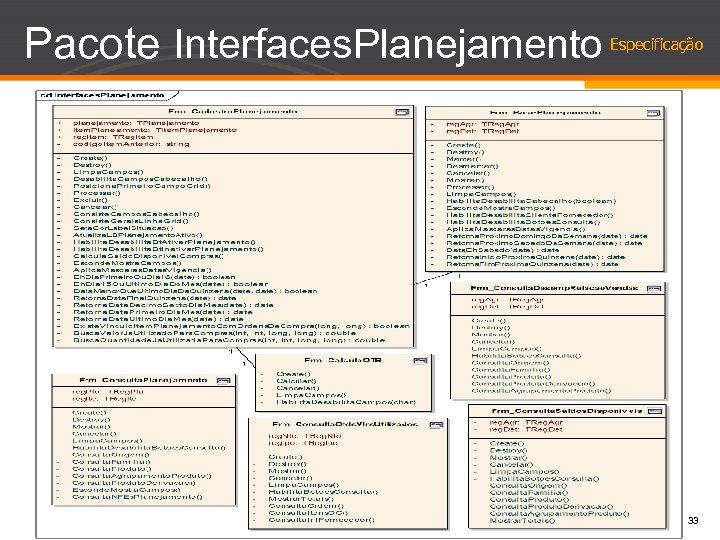Click 'regAgr: TRegAgr' in Frm_ConsultaSaldosDisponiveis

[x=526, y=422]
